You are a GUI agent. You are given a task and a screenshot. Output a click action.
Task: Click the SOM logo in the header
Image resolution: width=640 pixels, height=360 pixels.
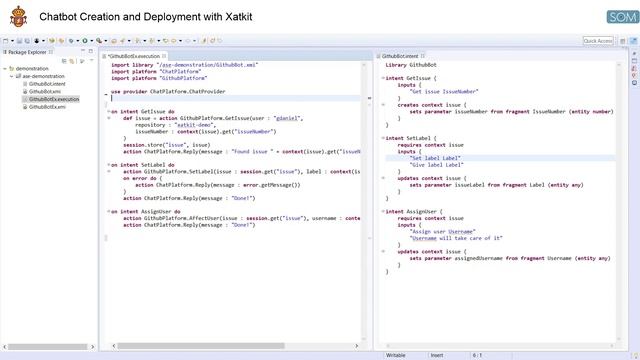point(622,17)
